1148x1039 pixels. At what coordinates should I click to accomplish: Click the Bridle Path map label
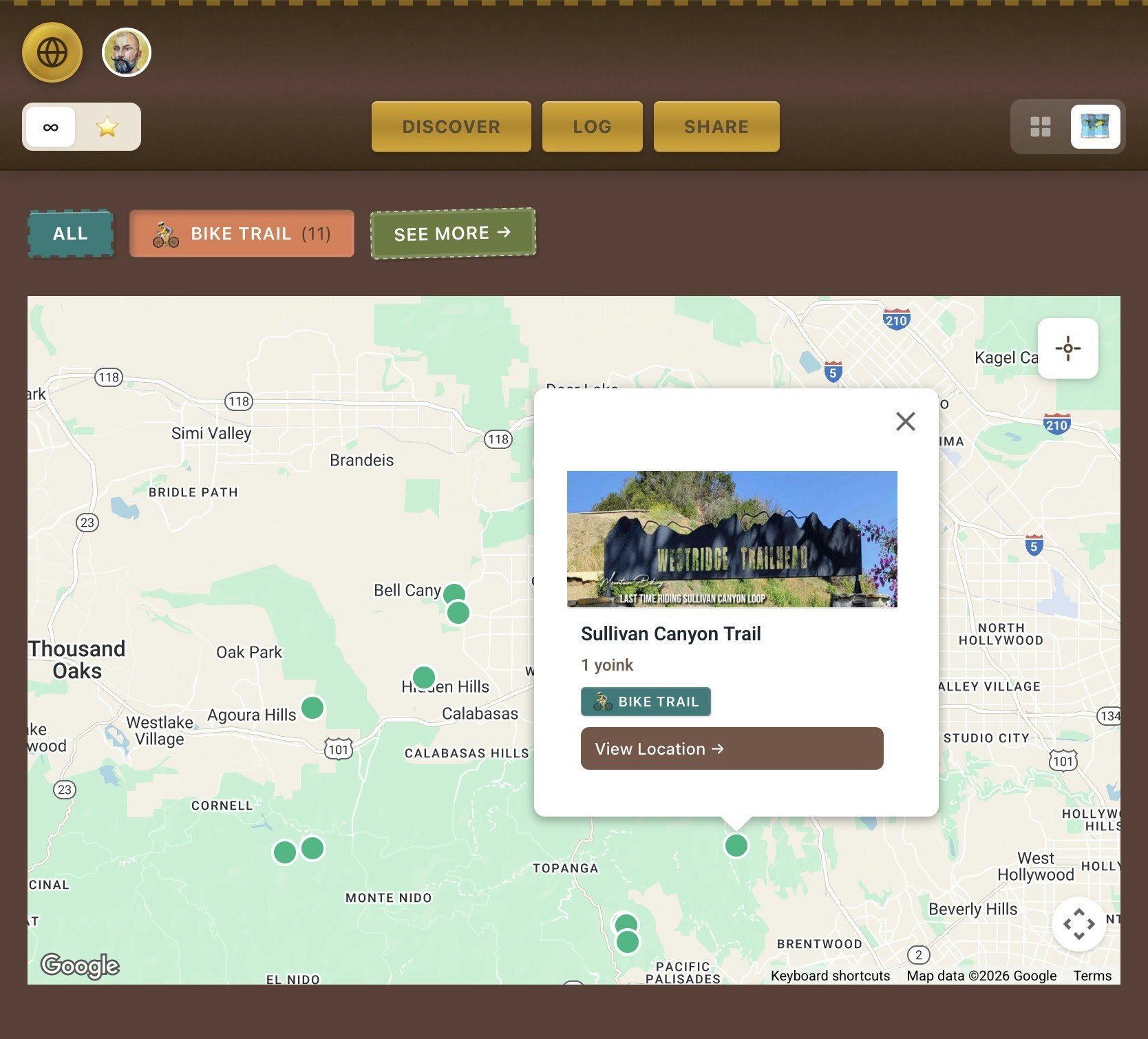(193, 492)
